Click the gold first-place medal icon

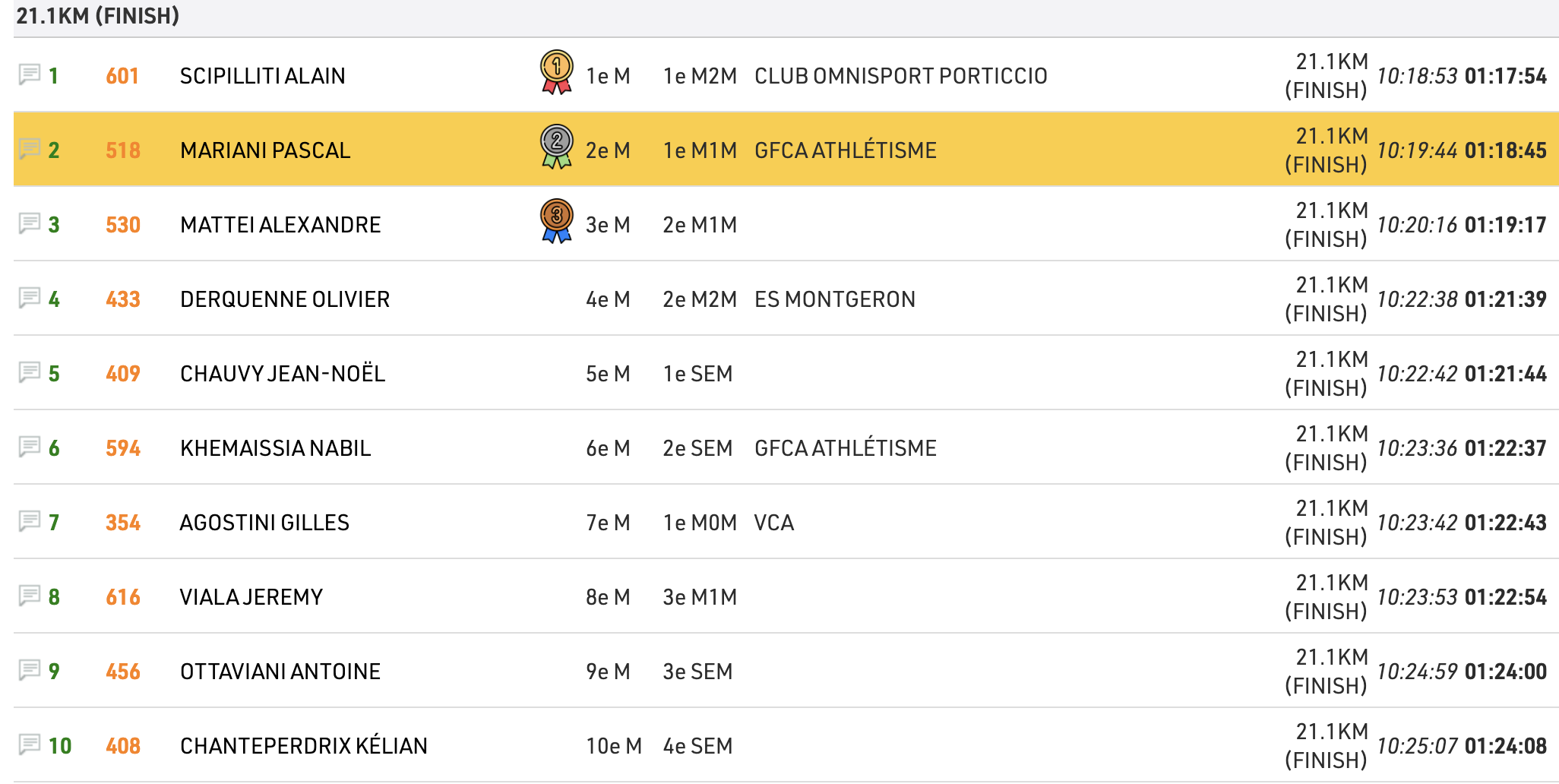point(556,72)
